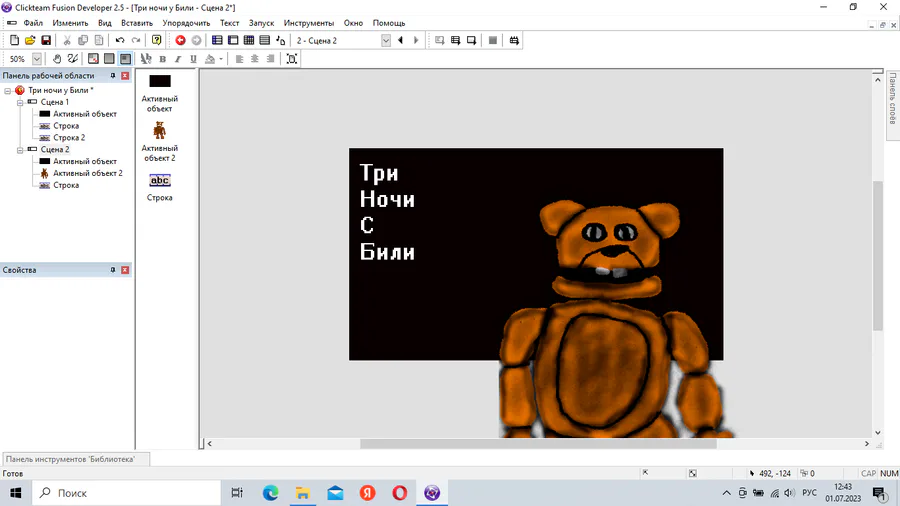Stop the running application
Viewport: 900px width, 506px height.
(x=492, y=40)
